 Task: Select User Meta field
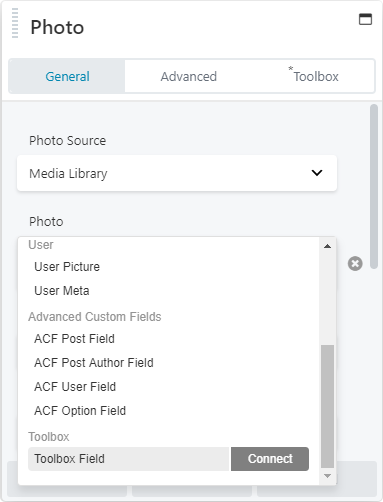click(62, 291)
